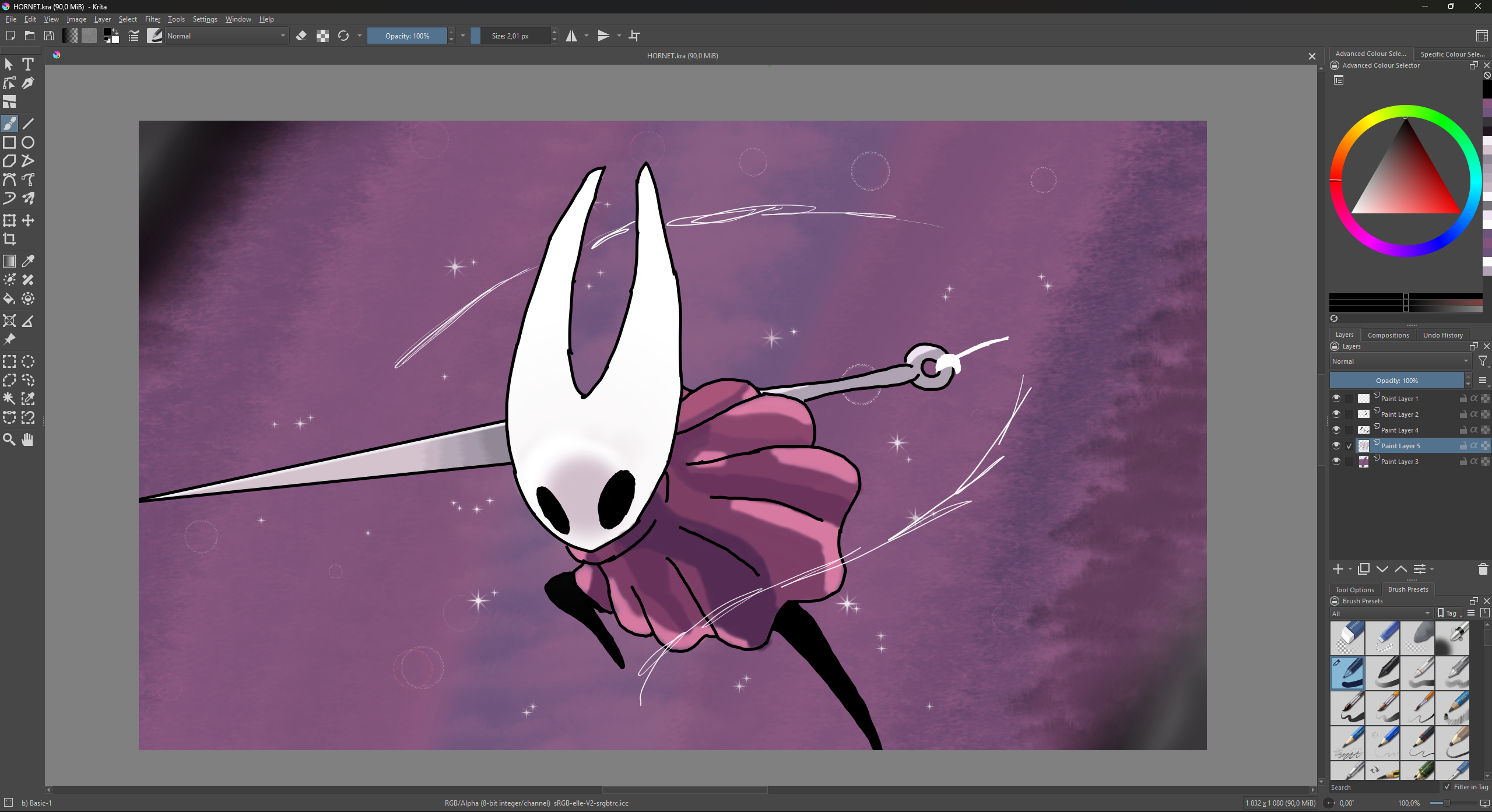Select the Colour Picker eyedropper tool

[x=27, y=261]
